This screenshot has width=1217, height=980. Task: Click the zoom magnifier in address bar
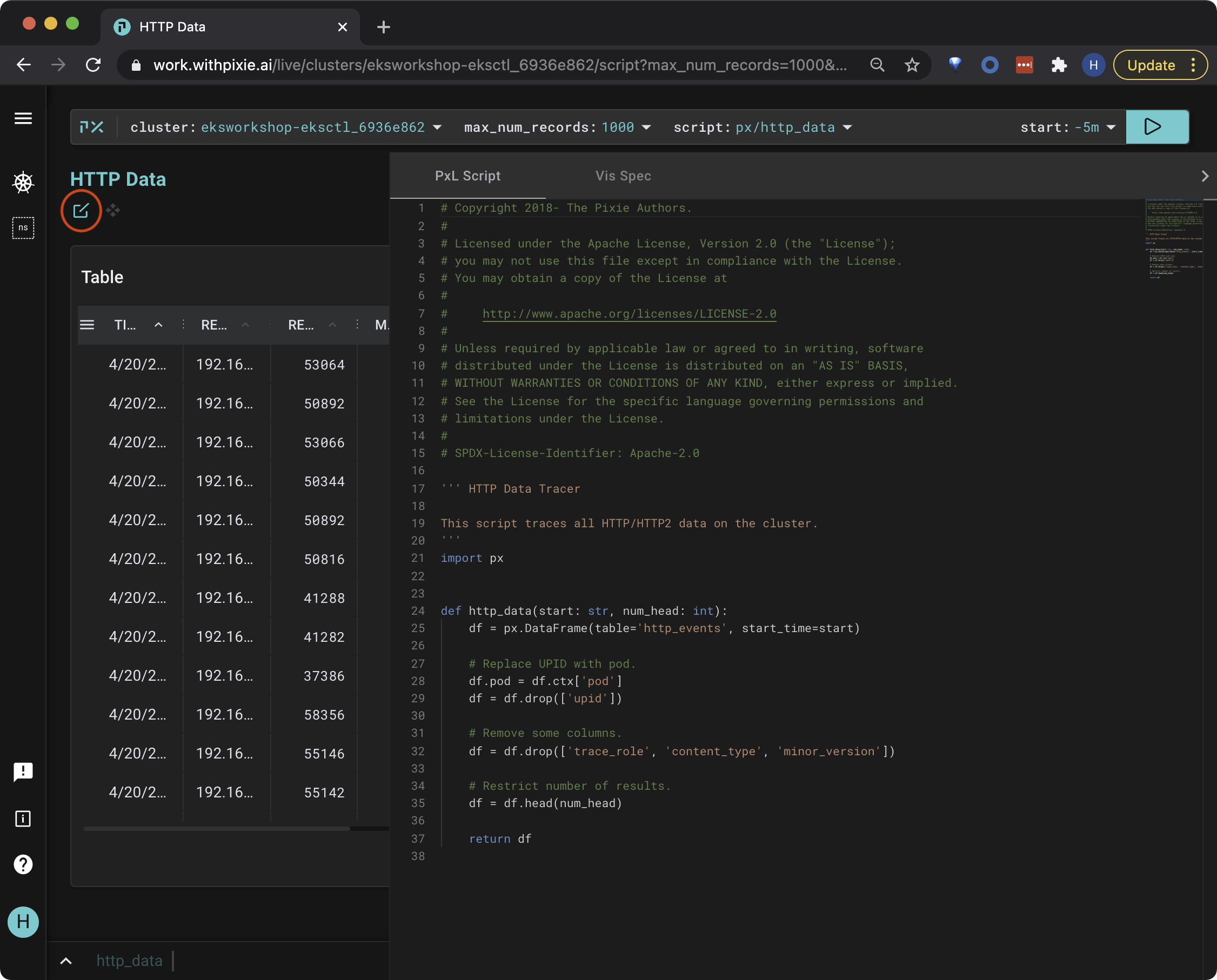[877, 65]
